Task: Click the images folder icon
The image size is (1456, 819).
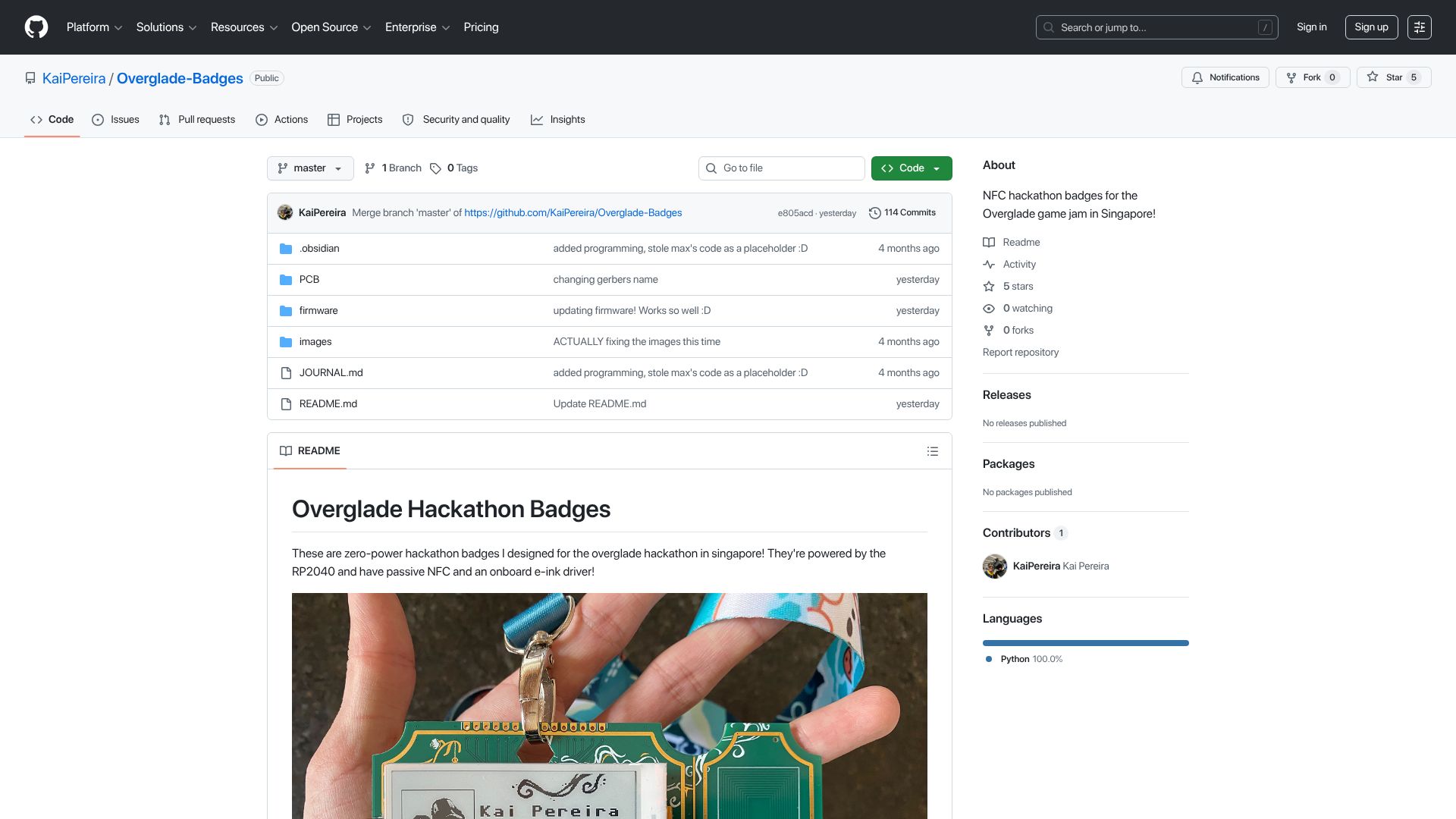Action: tap(286, 342)
